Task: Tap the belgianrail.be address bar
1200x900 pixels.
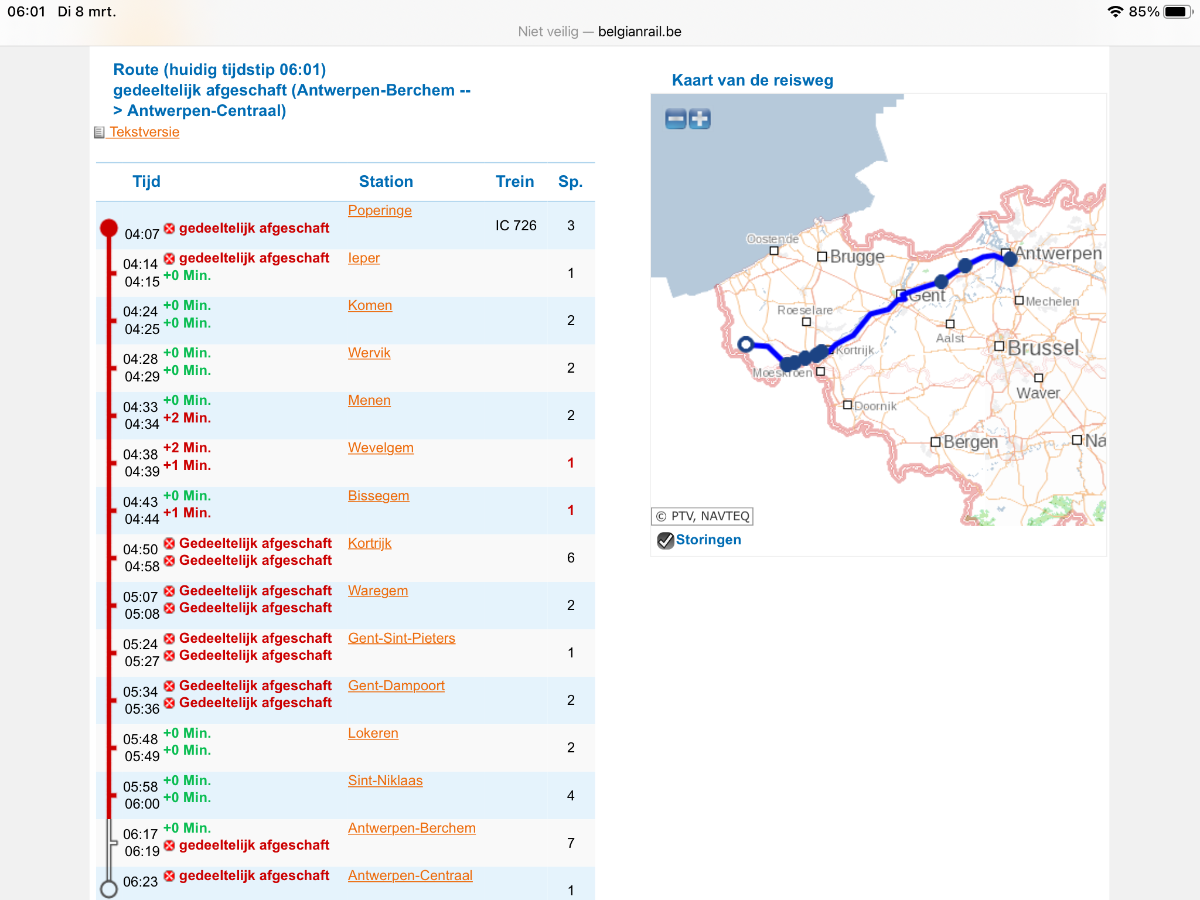Action: (600, 31)
